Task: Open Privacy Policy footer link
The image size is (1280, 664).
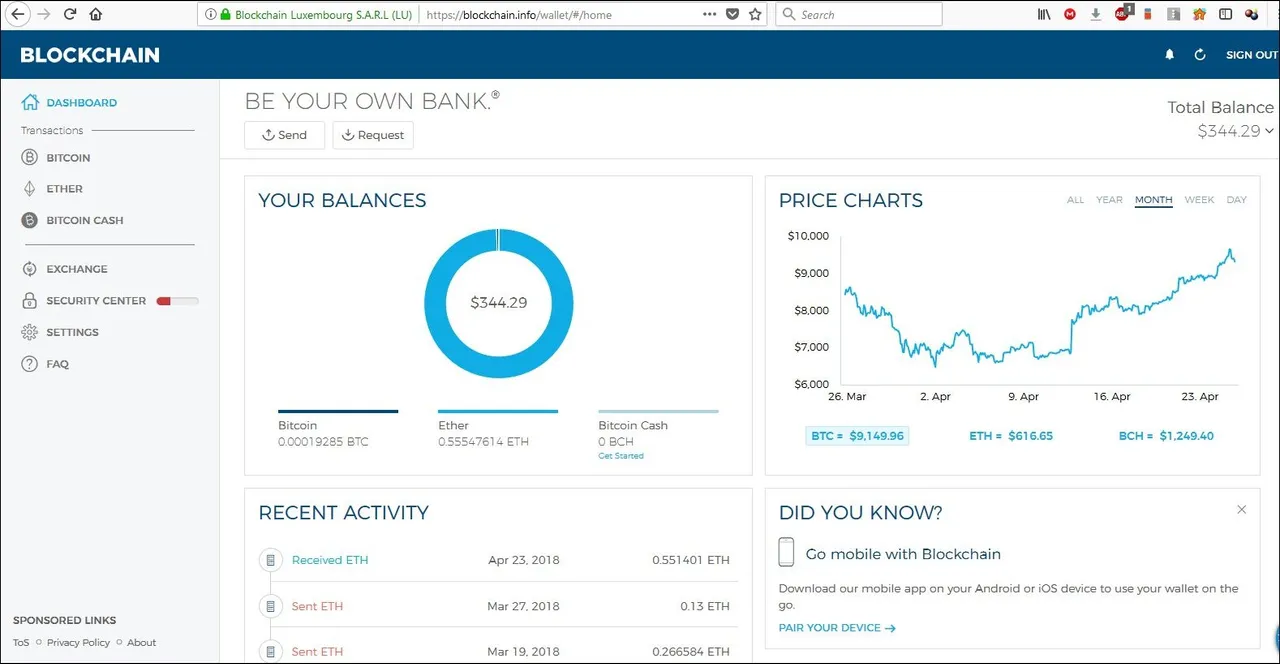Action: (x=78, y=643)
